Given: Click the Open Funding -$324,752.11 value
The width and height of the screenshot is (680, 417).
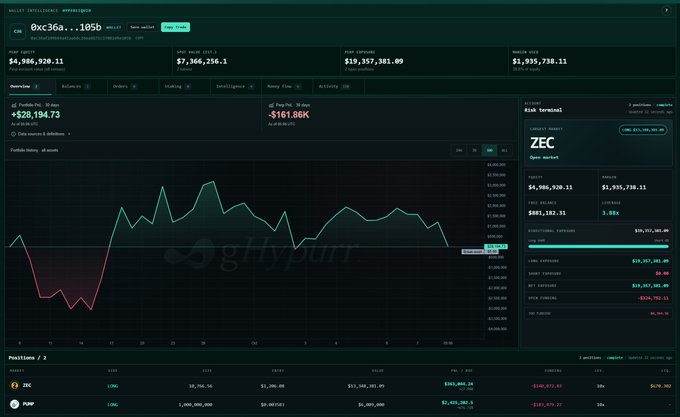Looking at the screenshot, I should point(653,298).
